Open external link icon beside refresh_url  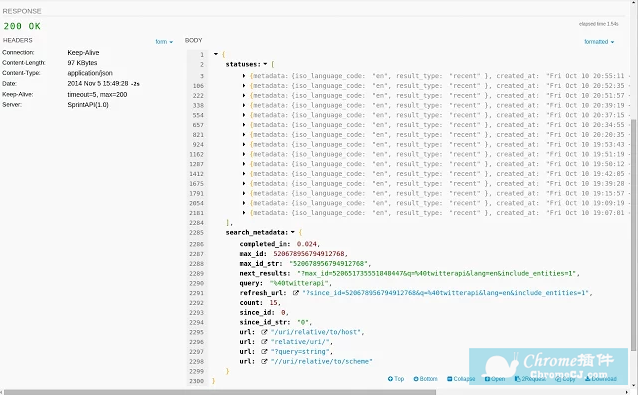coord(296,293)
